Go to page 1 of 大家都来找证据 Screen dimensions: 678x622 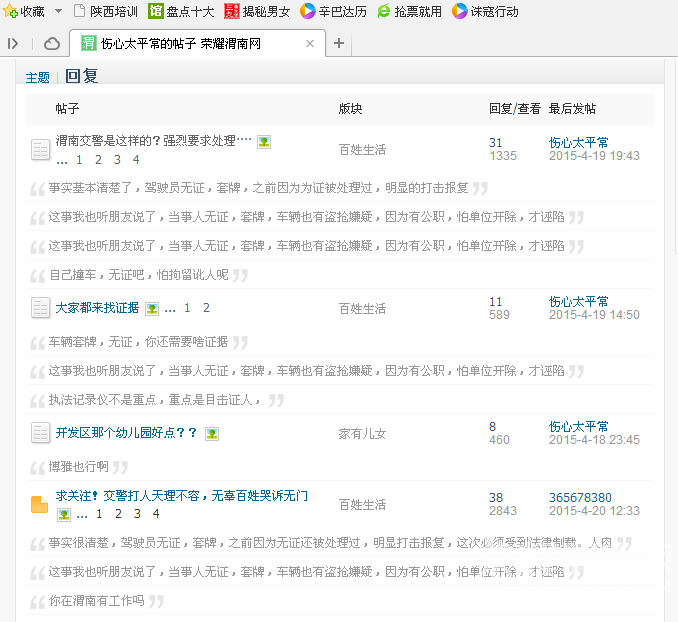(187, 308)
